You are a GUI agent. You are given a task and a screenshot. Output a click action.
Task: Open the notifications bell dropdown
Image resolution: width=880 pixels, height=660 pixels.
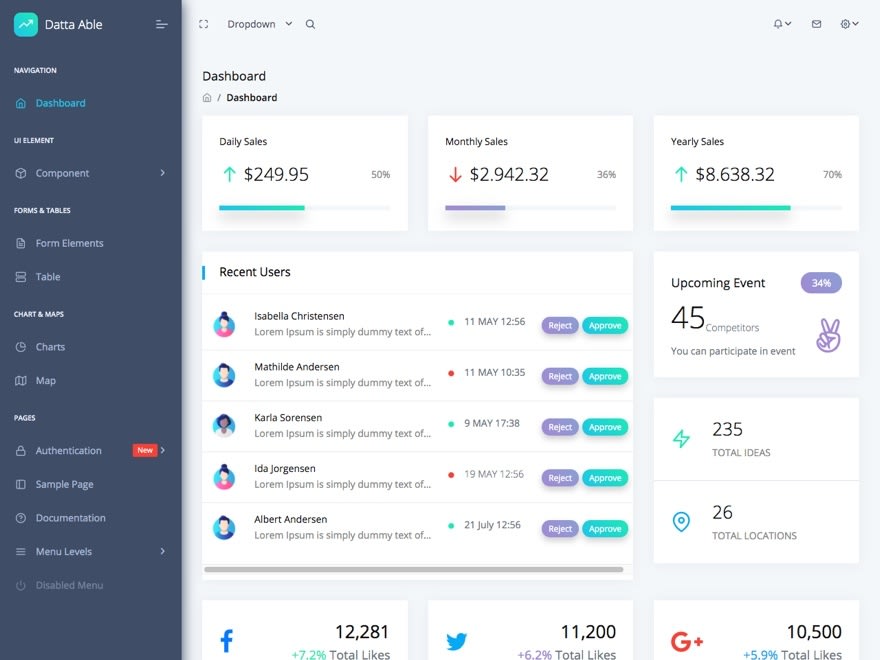click(x=782, y=24)
